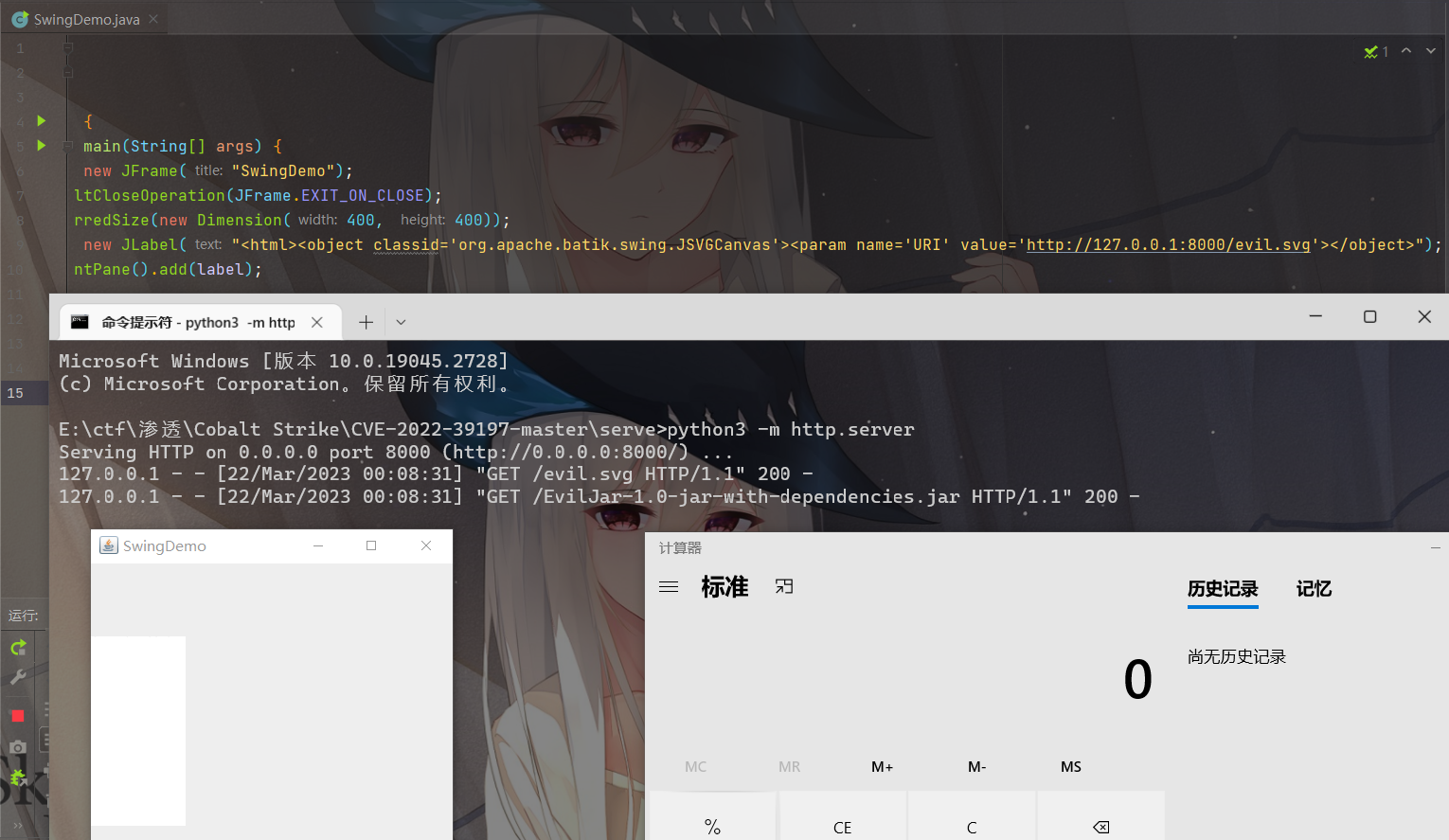Click the Calculator display showing 0
The height and width of the screenshot is (840, 1449).
click(x=1137, y=680)
